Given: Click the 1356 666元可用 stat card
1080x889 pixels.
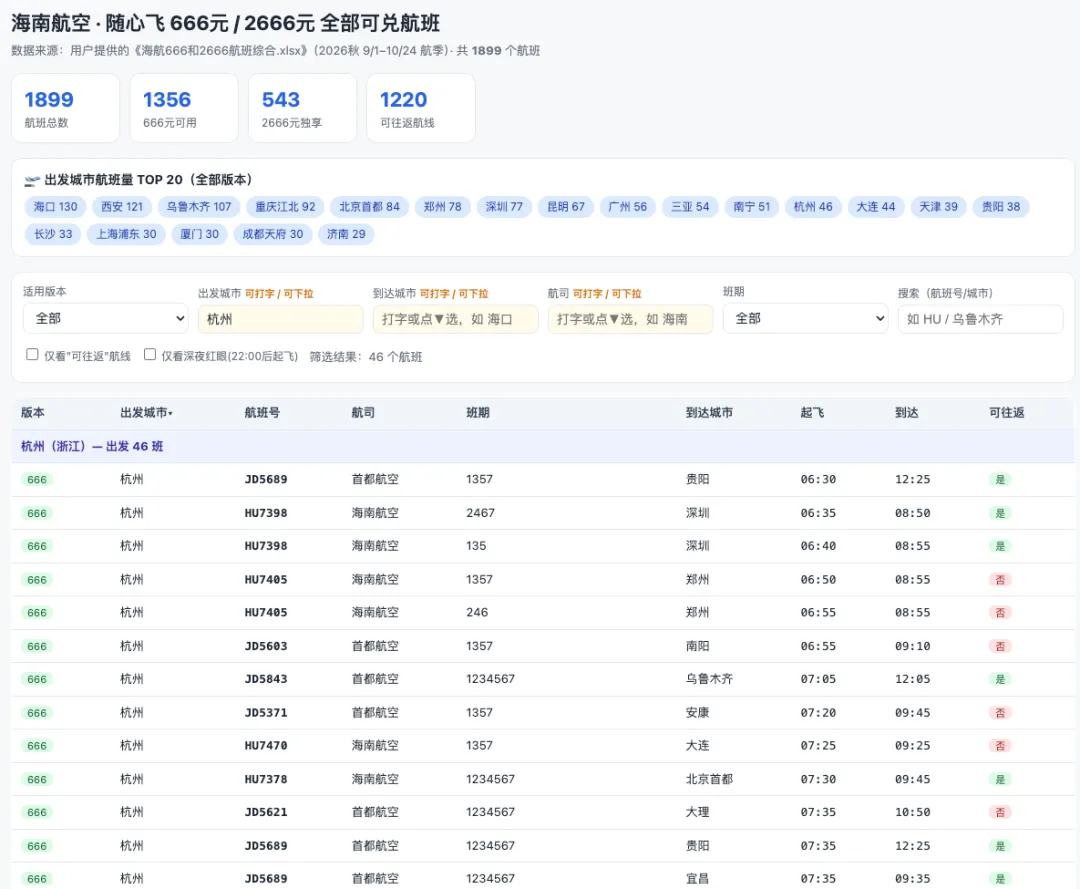Looking at the screenshot, I should [184, 108].
